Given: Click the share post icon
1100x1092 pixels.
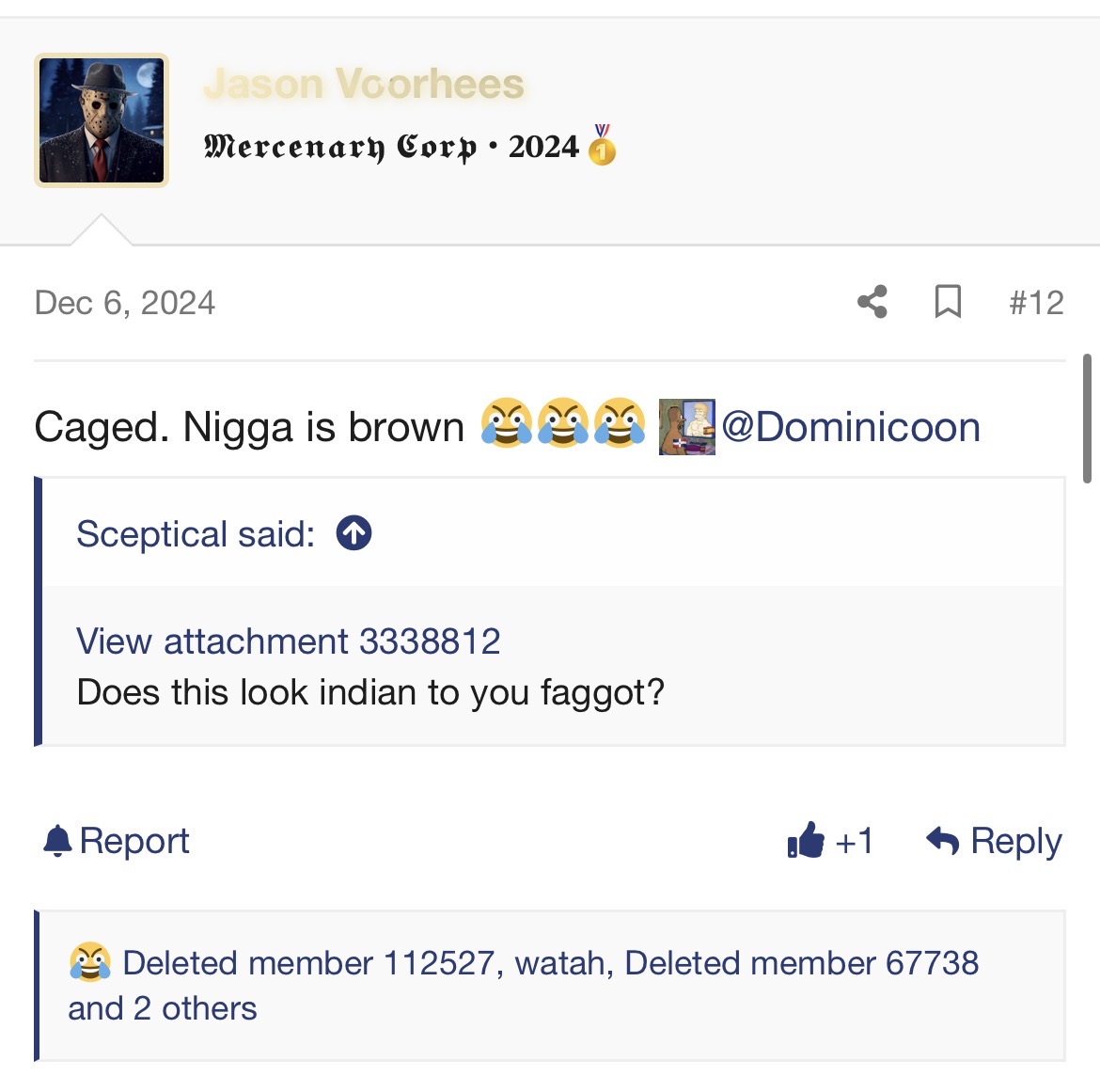Looking at the screenshot, I should (x=872, y=303).
